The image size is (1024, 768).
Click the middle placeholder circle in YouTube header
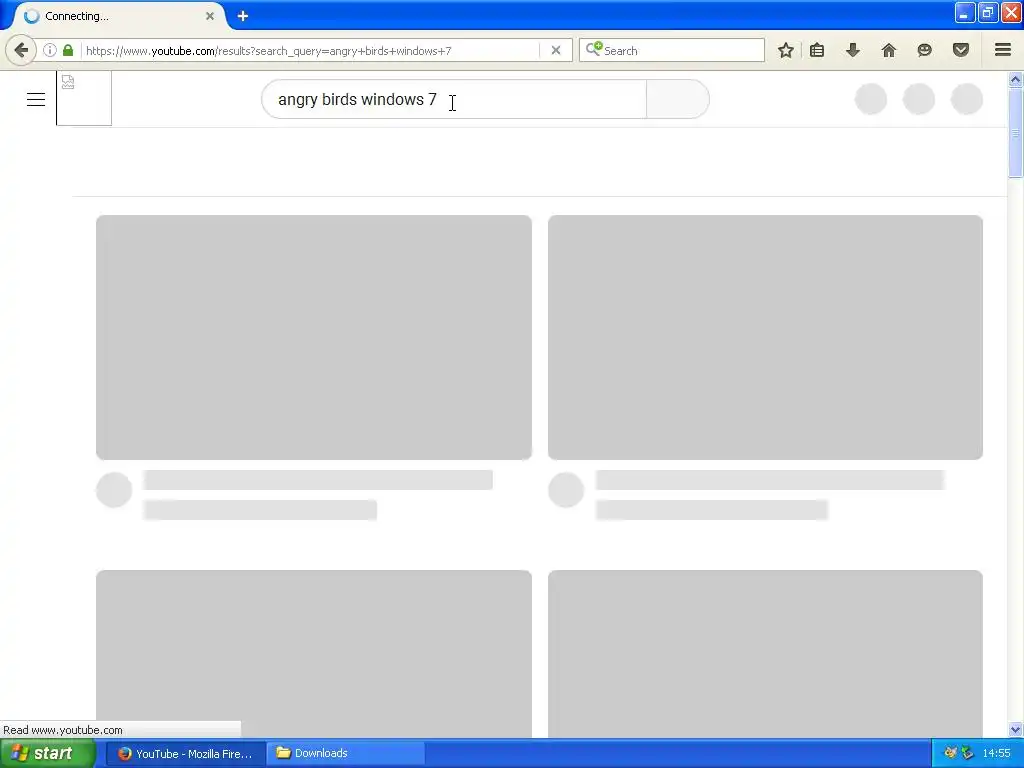point(919,99)
